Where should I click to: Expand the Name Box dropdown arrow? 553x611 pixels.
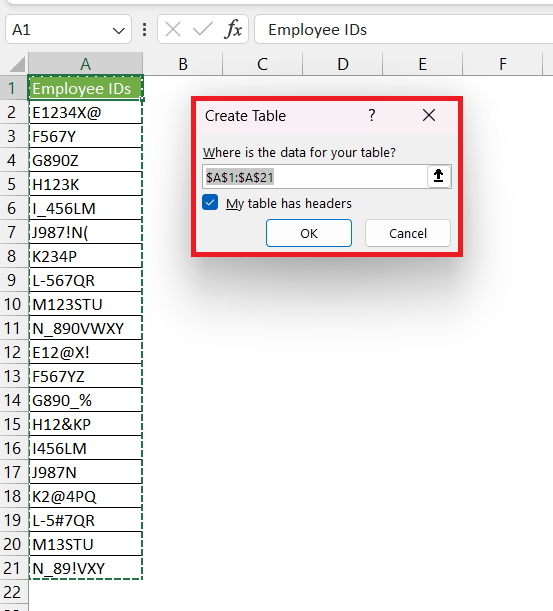(x=118, y=30)
